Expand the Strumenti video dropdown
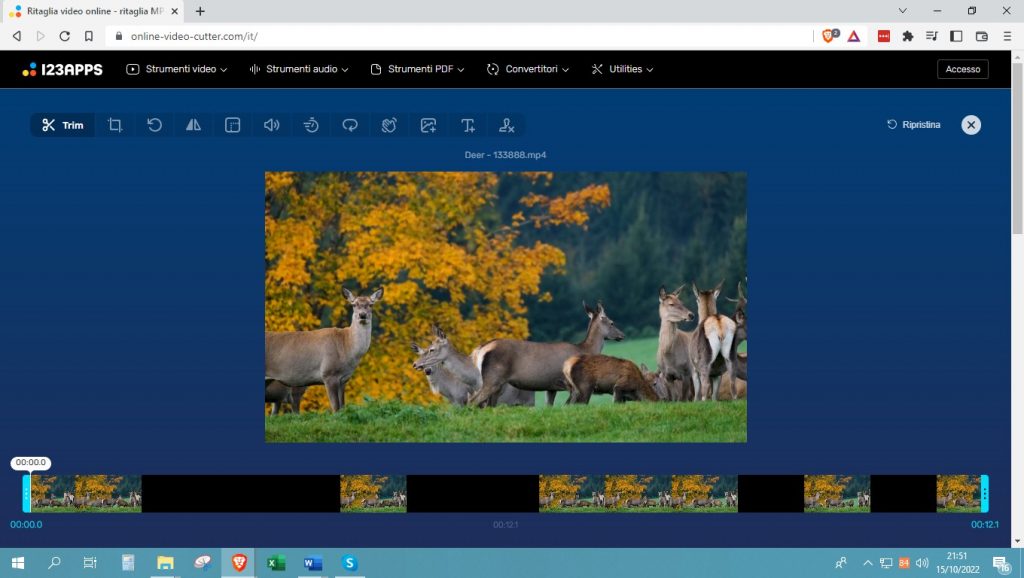 tap(177, 69)
